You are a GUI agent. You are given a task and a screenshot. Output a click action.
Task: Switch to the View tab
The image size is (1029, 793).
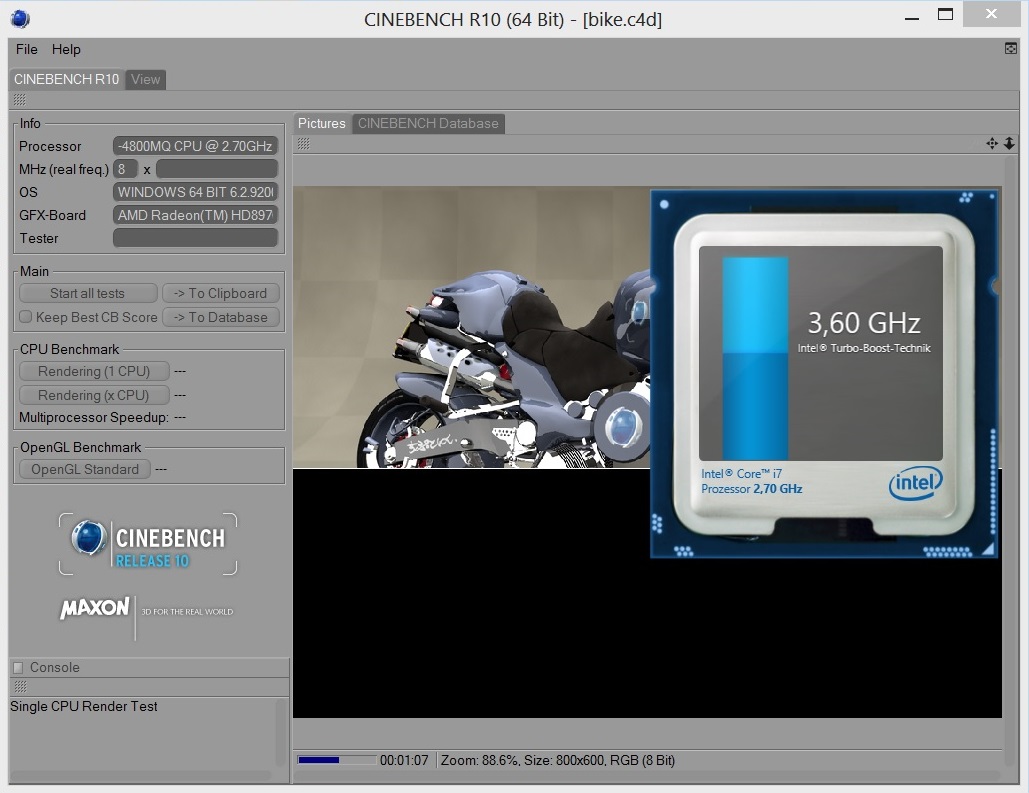pos(145,79)
